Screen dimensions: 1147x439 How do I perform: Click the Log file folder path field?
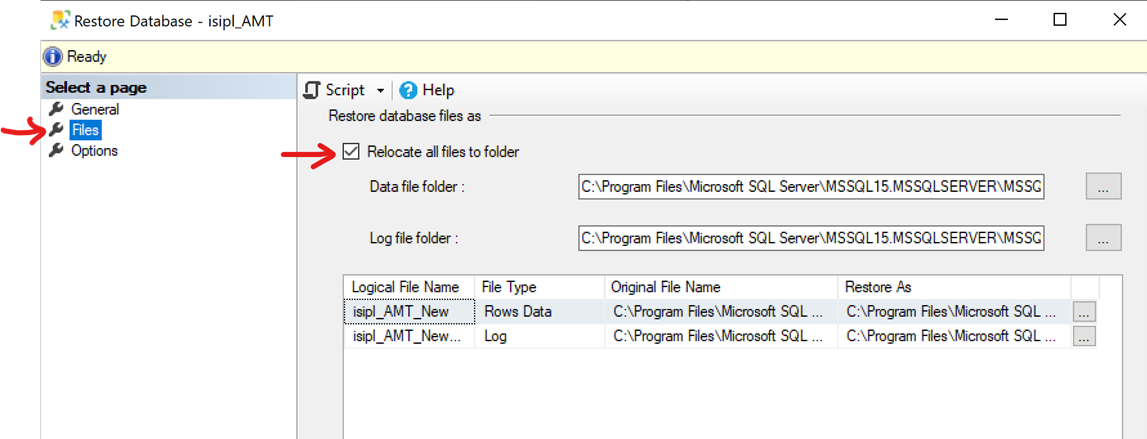(x=811, y=238)
